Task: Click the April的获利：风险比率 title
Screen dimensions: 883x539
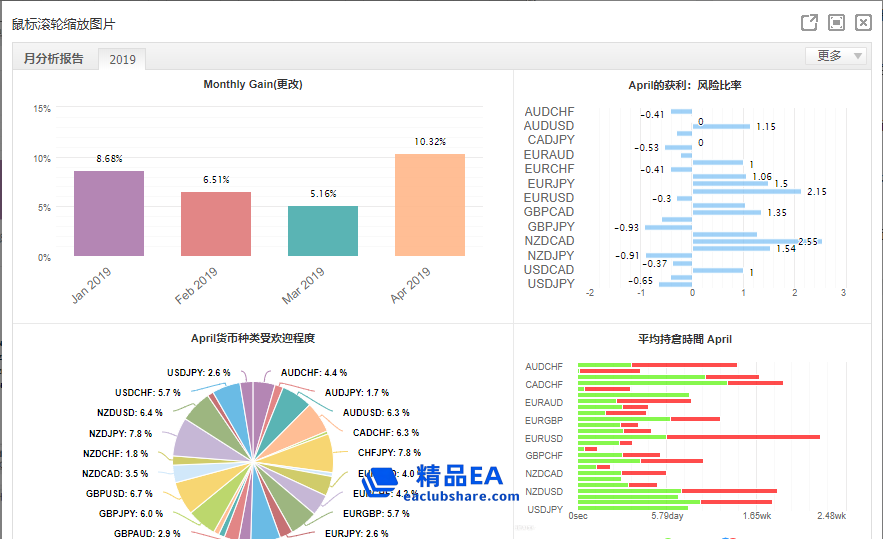Action: coord(685,85)
